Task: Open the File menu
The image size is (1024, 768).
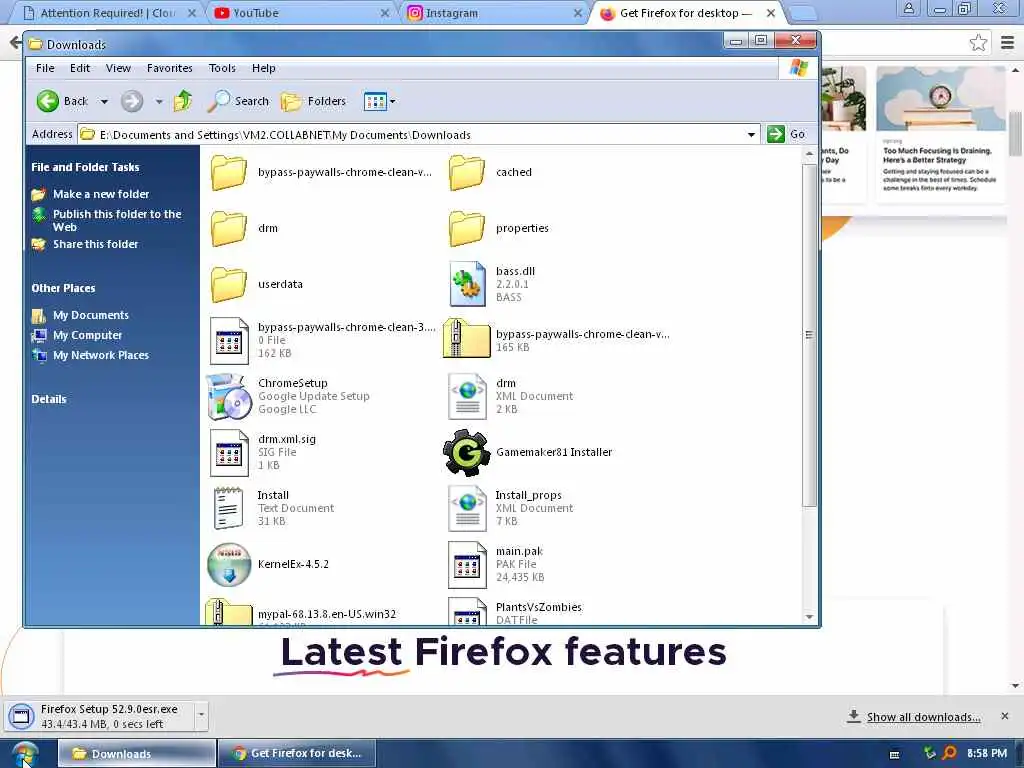Action: pos(45,68)
